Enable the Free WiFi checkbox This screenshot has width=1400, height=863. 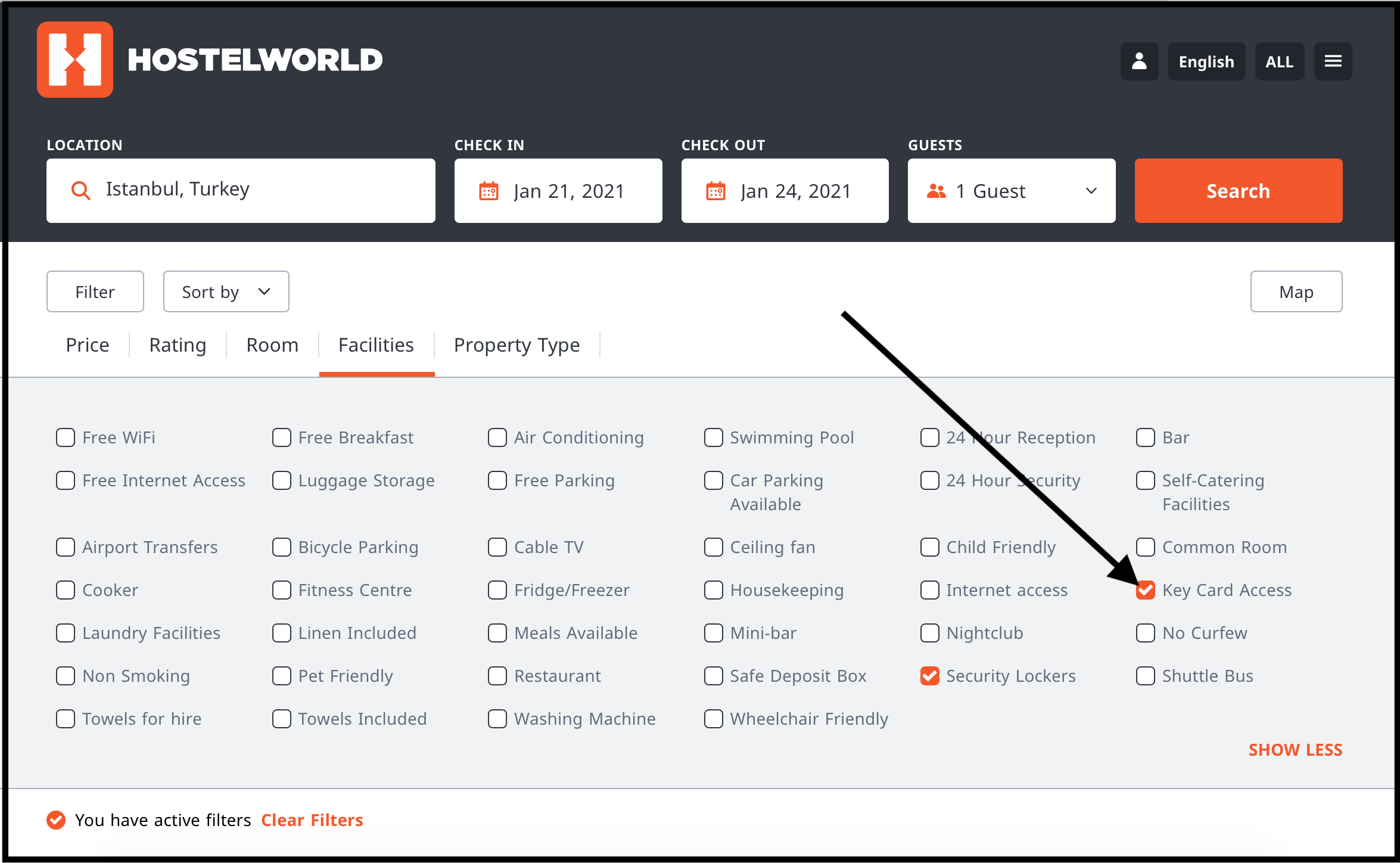click(66, 437)
